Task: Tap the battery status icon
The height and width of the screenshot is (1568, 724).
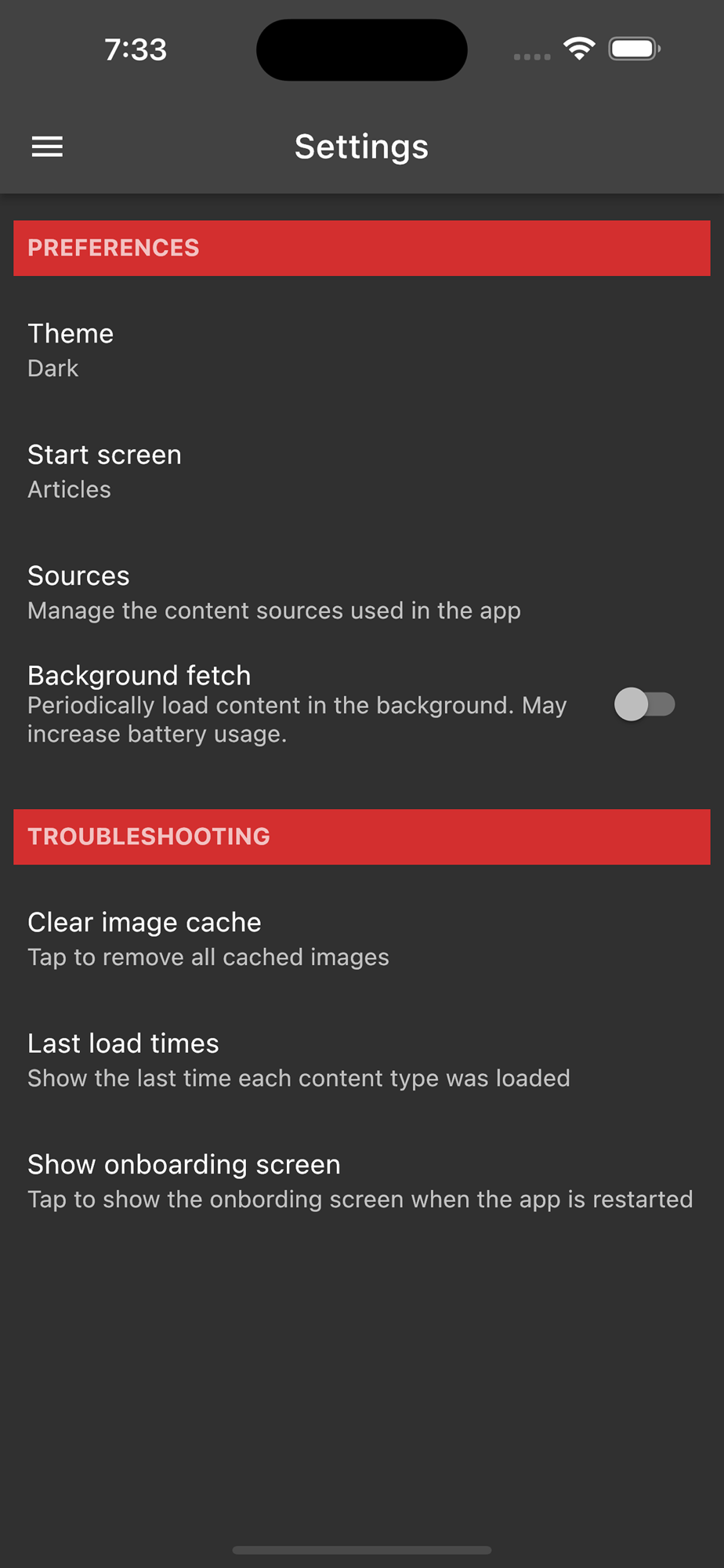Action: tap(635, 49)
